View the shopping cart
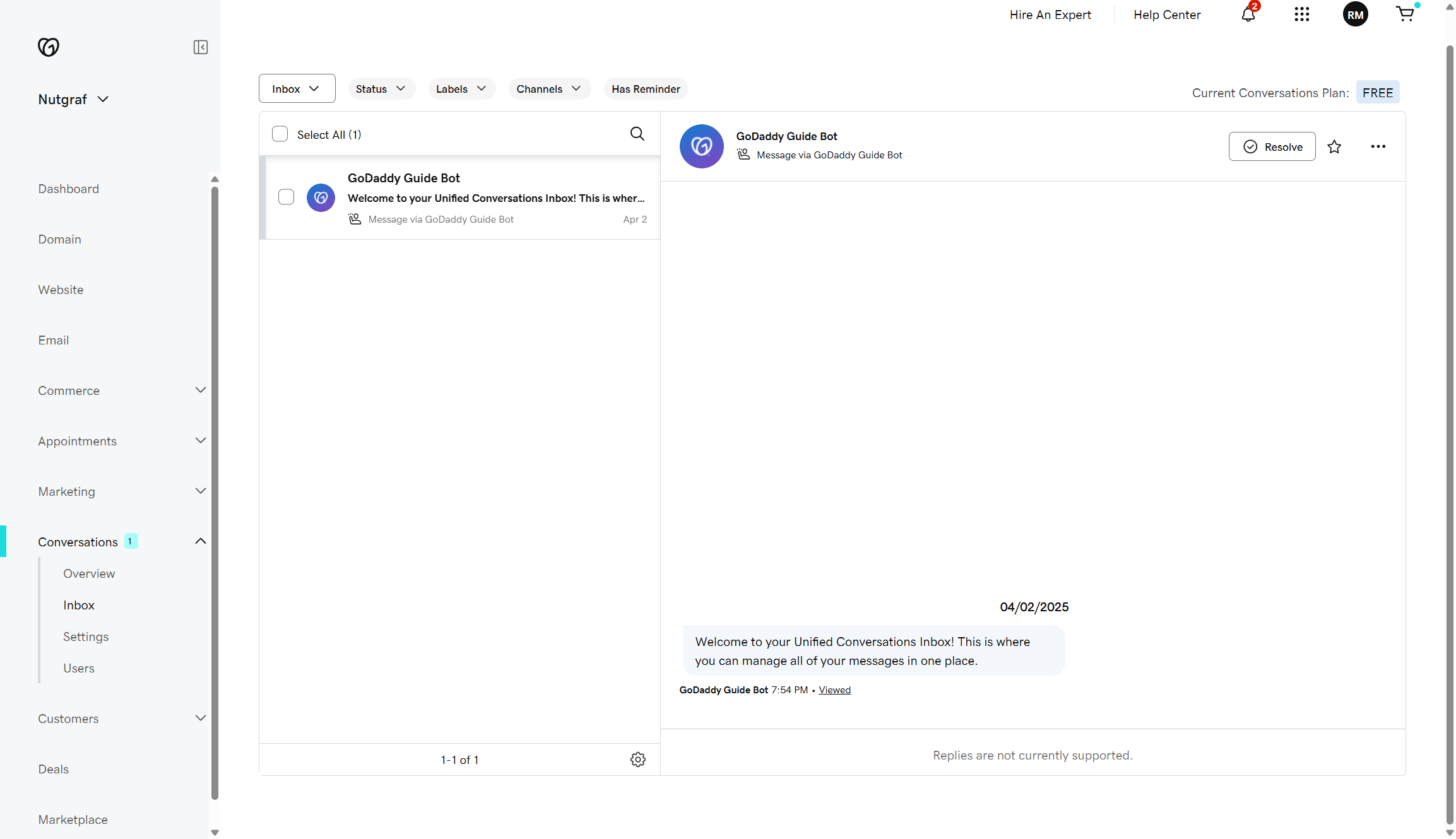 tap(1406, 14)
